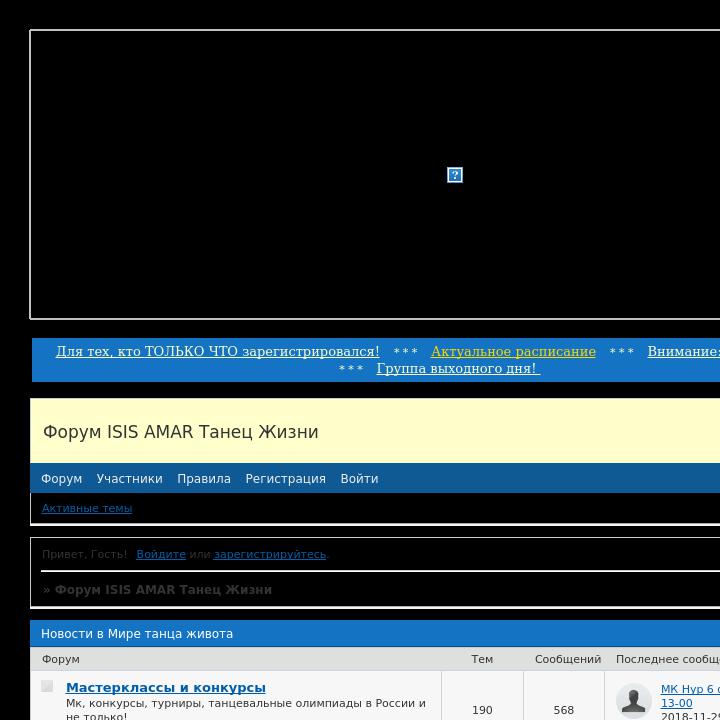
Task: Open the 'Мастерклассы и конкурсы' forum
Action: 166,687
